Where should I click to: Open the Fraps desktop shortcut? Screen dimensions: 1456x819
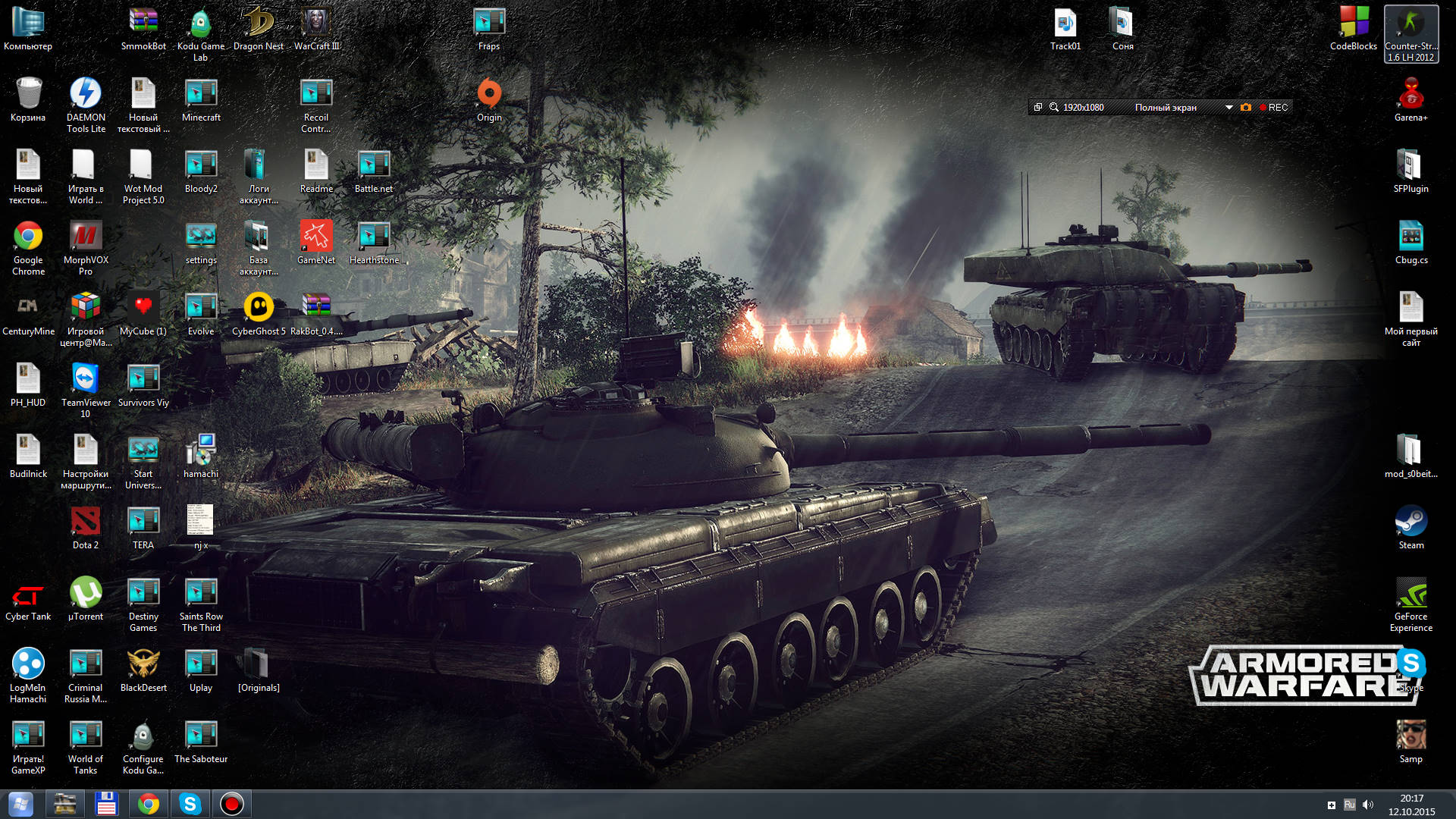click(489, 29)
